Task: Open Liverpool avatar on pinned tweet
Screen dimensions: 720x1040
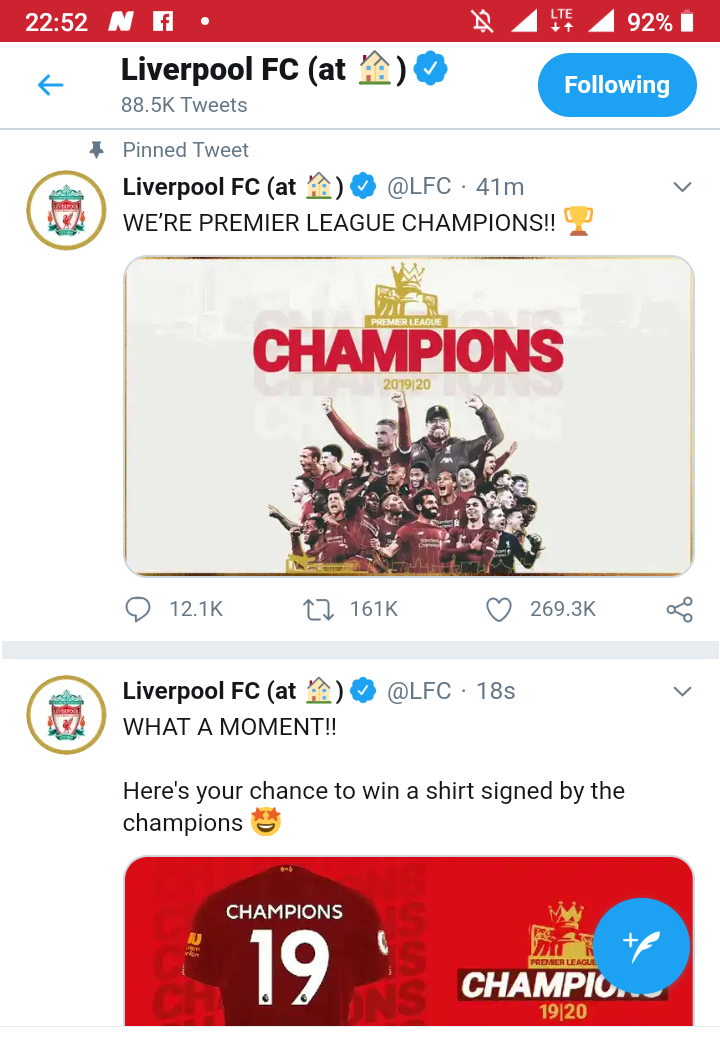Action: click(66, 210)
